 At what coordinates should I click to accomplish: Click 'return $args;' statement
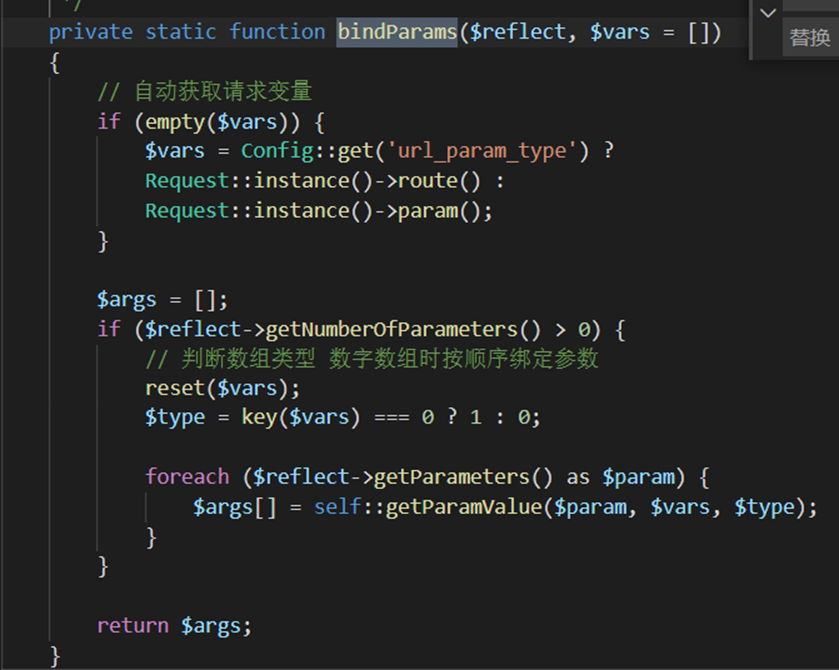[x=174, y=626]
